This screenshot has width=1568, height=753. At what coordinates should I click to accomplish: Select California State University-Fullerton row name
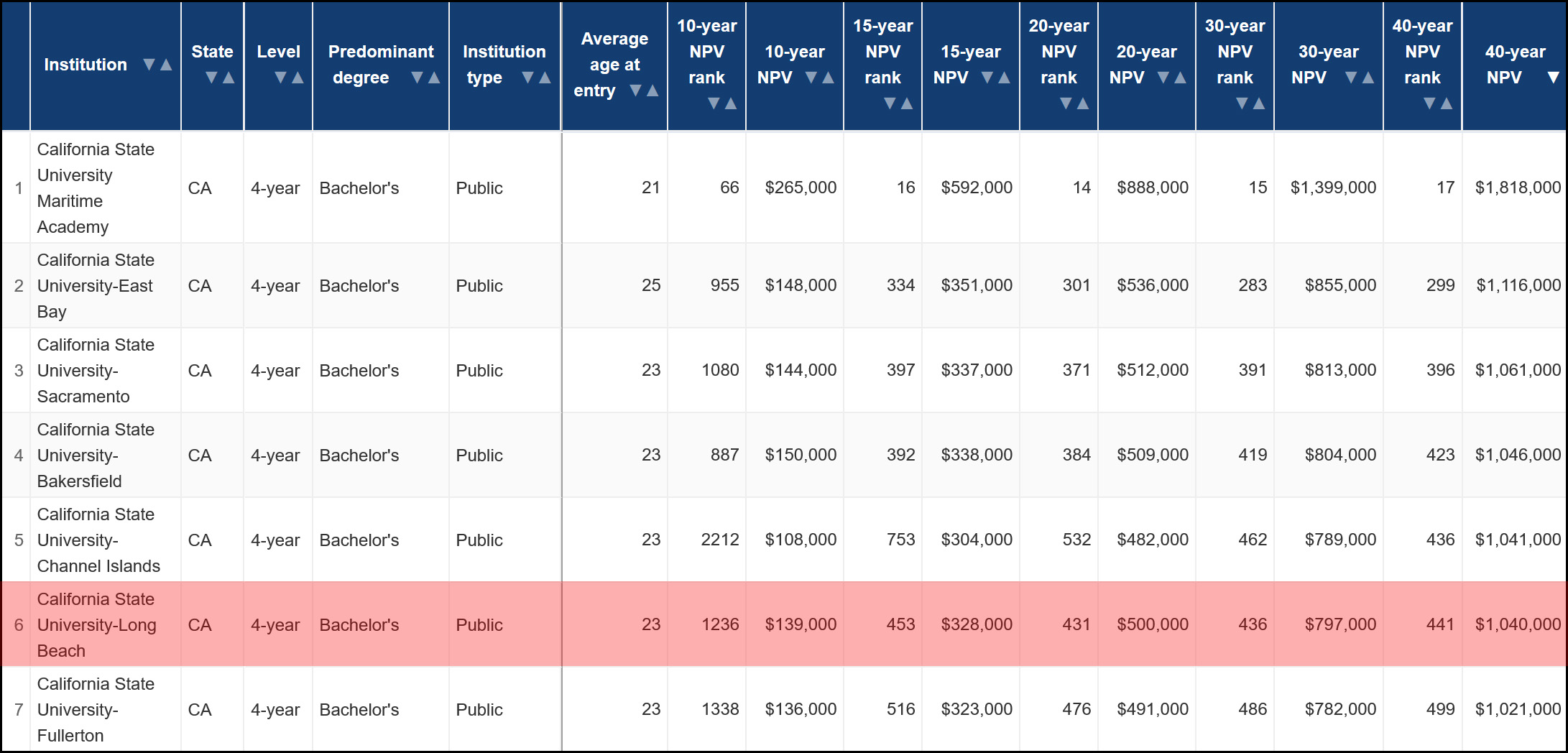click(x=96, y=709)
